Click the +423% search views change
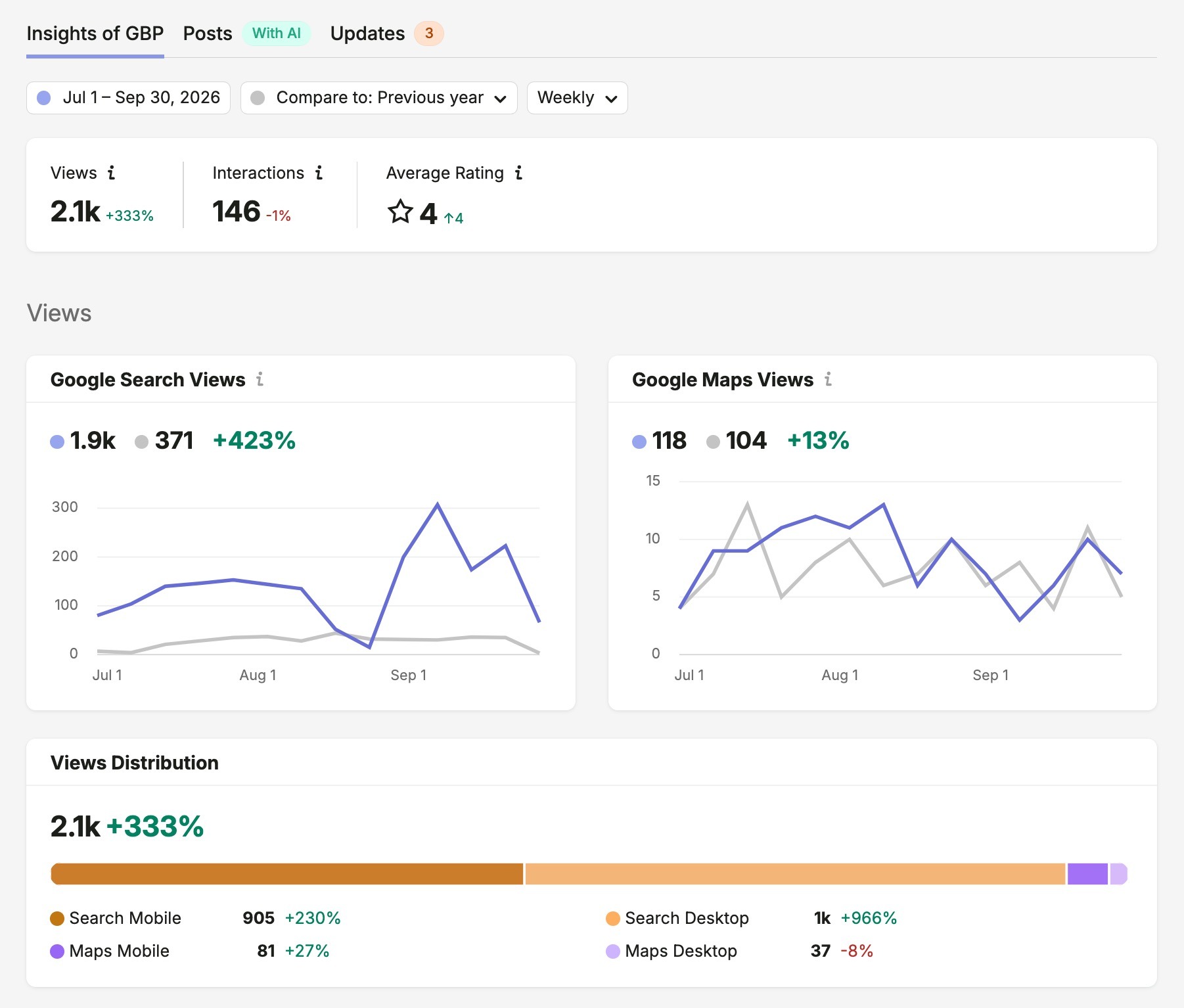 tap(254, 441)
